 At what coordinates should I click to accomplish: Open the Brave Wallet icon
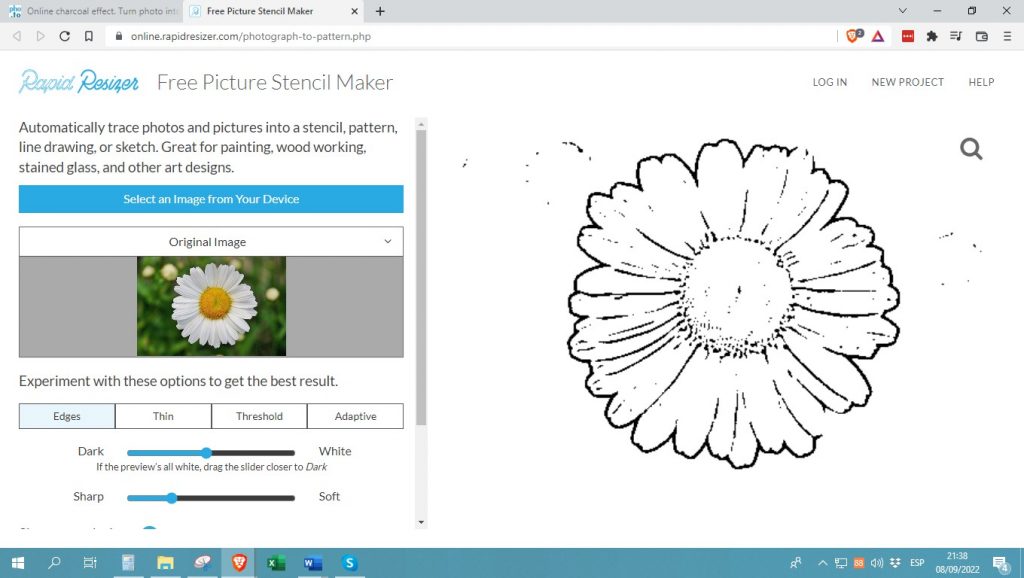(x=981, y=36)
